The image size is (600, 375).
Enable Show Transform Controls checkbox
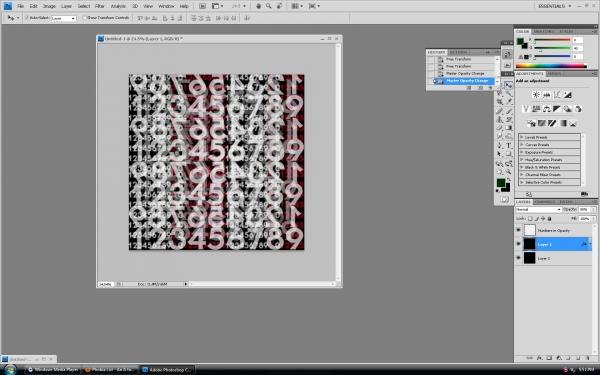click(x=84, y=18)
